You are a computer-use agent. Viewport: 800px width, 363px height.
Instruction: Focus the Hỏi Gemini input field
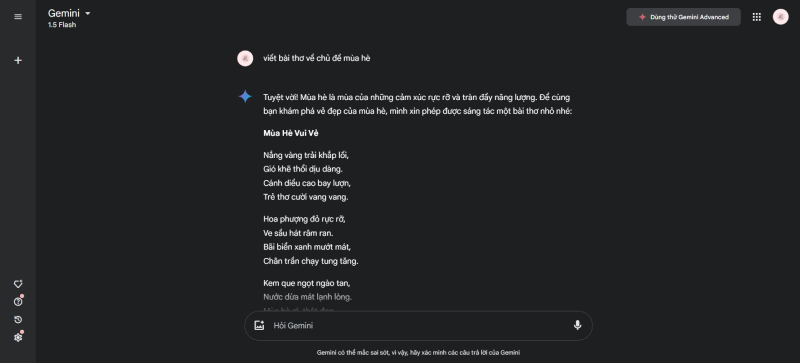click(418, 325)
